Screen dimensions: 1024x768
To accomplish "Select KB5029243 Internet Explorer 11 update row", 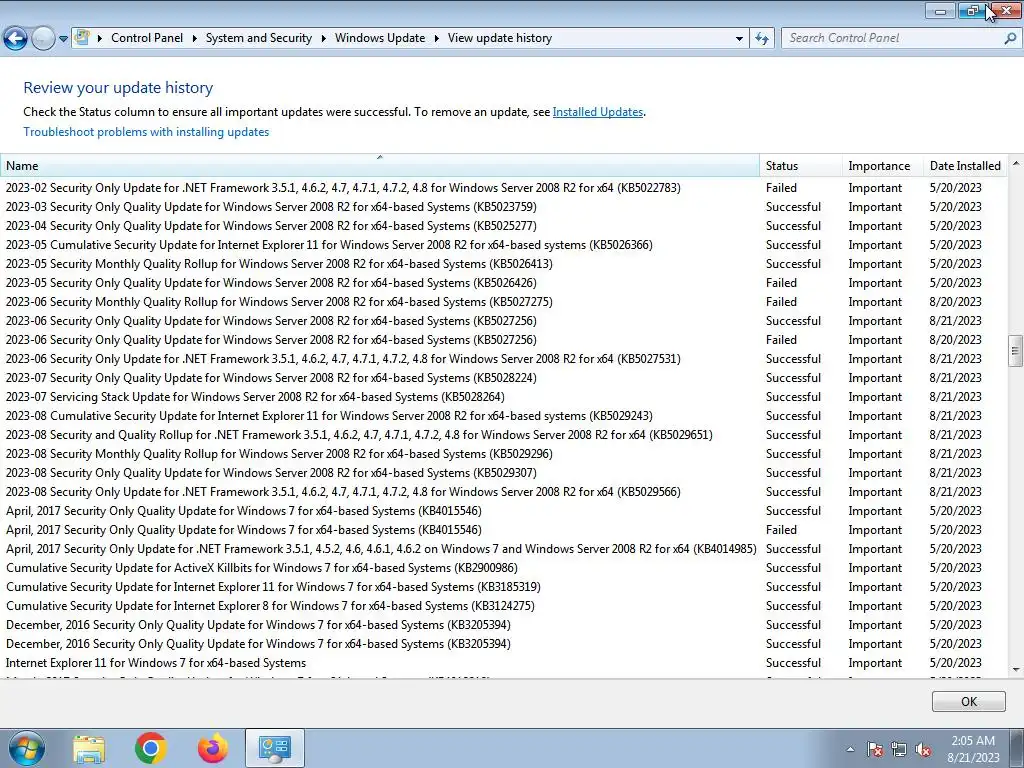I will tap(503, 416).
